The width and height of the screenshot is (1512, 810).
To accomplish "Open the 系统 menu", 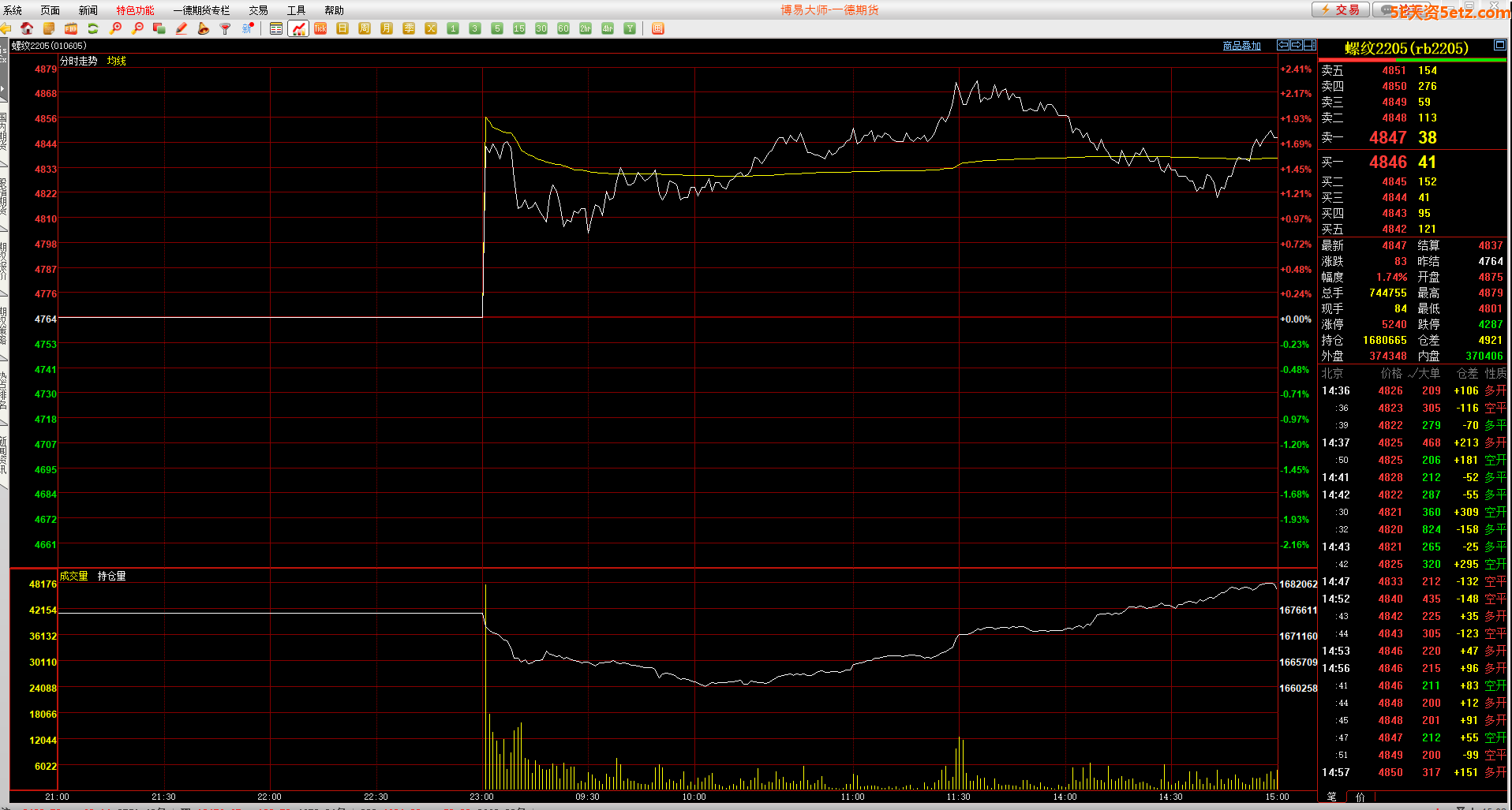I will pos(13,10).
